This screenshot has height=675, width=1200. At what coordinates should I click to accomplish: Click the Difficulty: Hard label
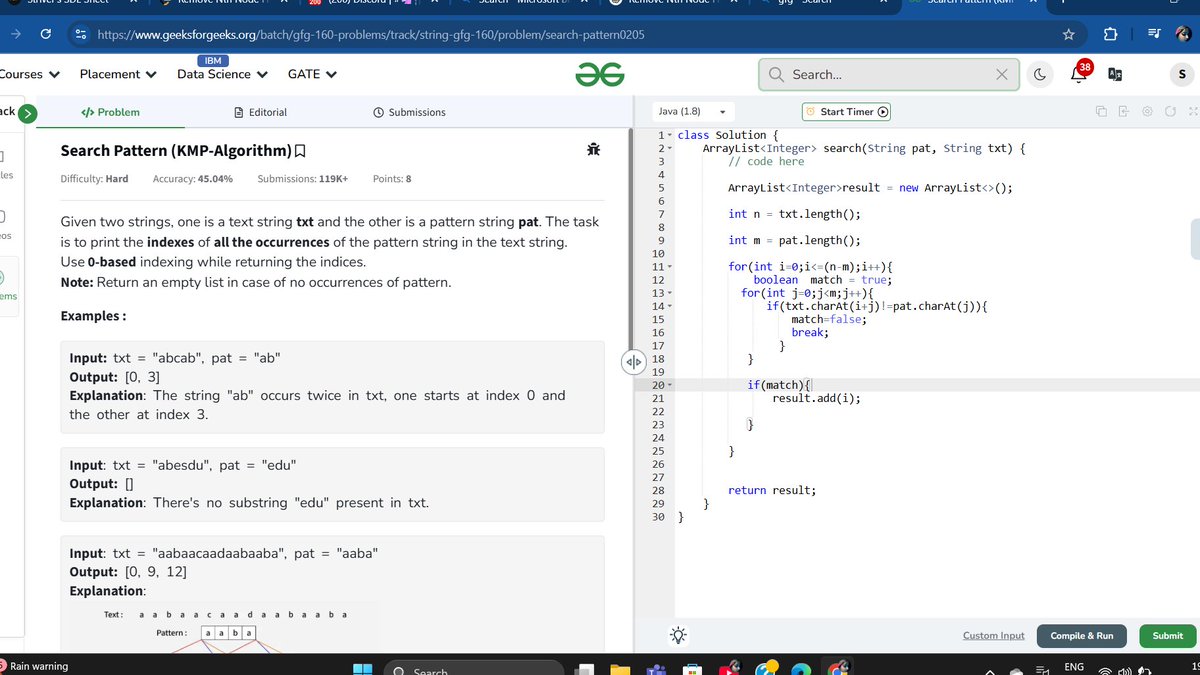94,179
